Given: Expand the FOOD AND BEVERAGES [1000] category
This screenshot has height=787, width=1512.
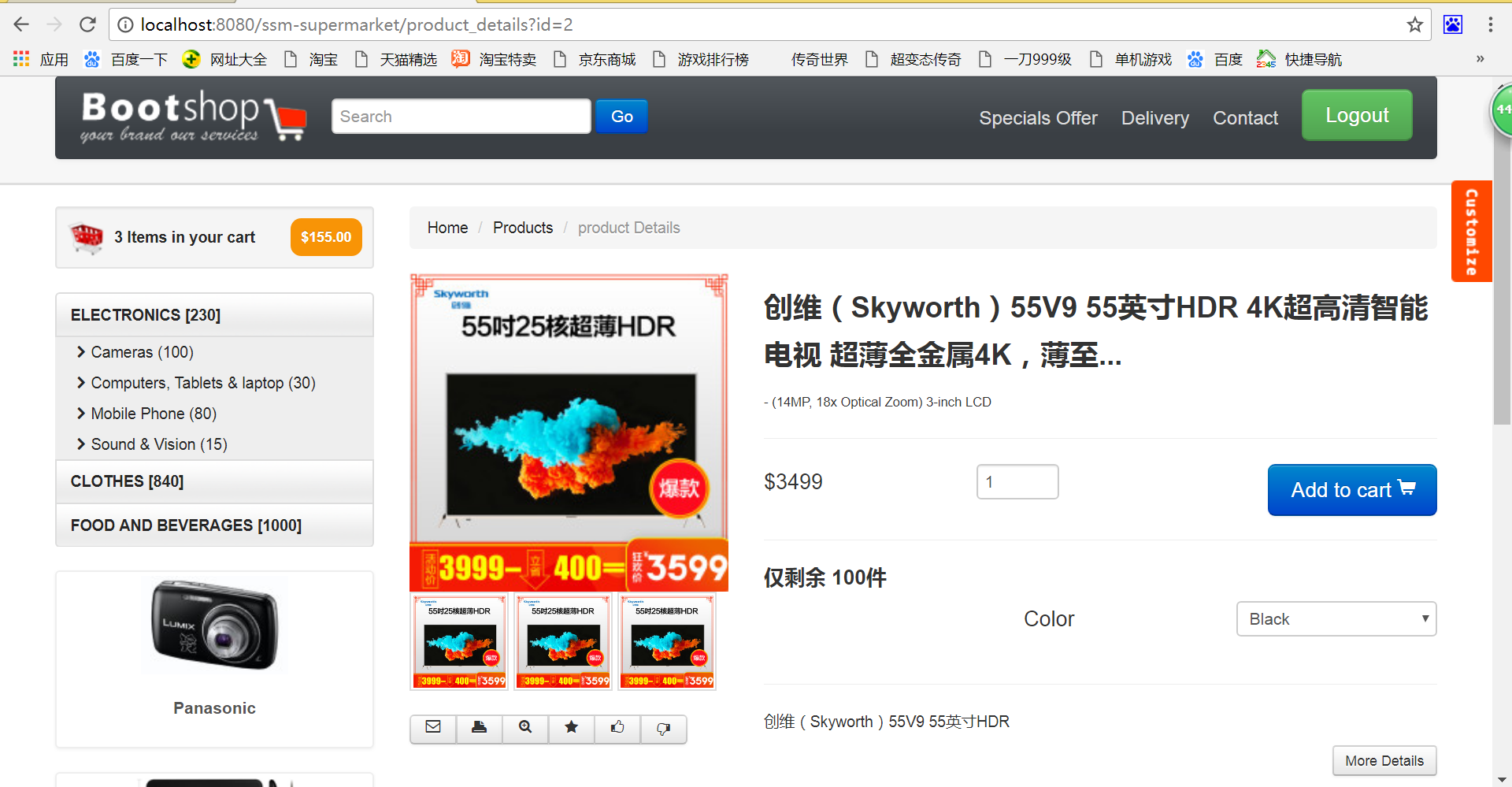Looking at the screenshot, I should (214, 525).
